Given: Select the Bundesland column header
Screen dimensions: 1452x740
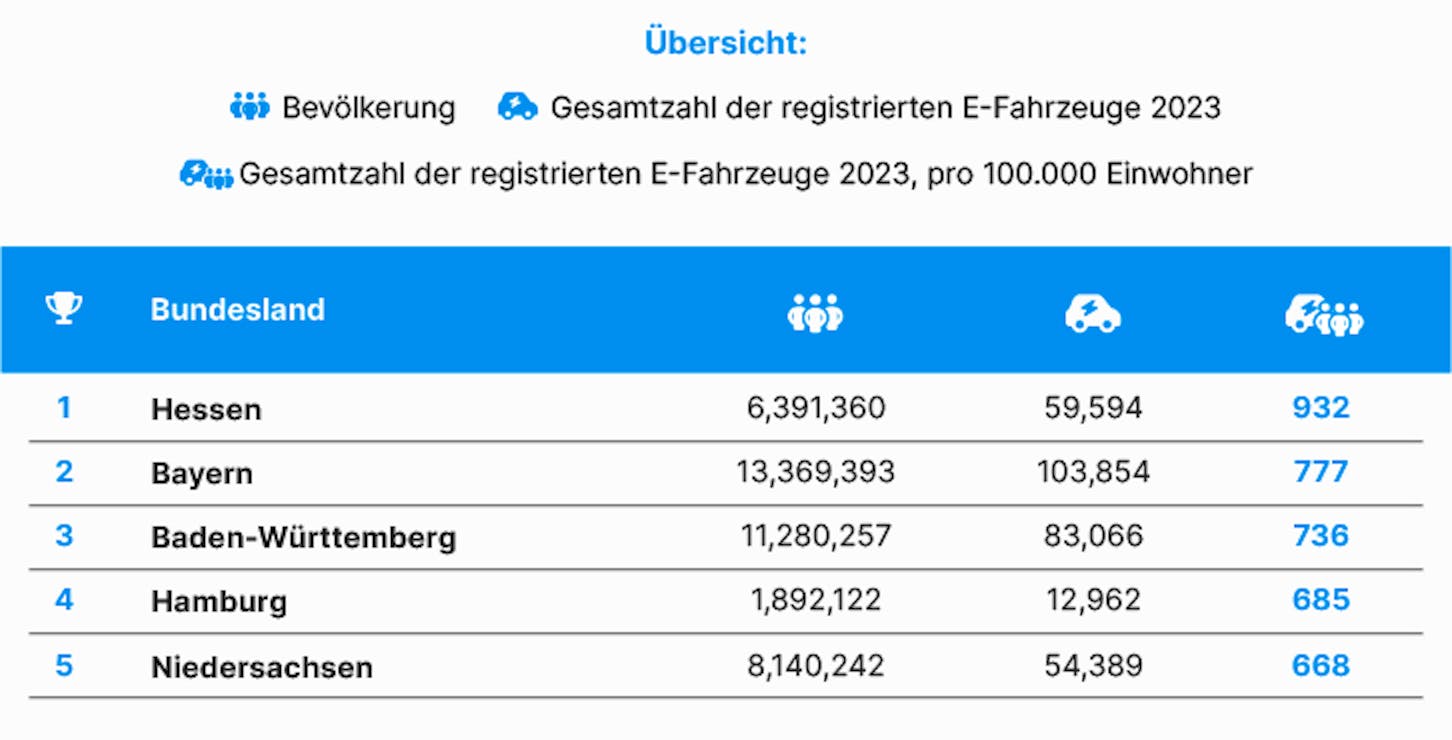Looking at the screenshot, I should [238, 310].
